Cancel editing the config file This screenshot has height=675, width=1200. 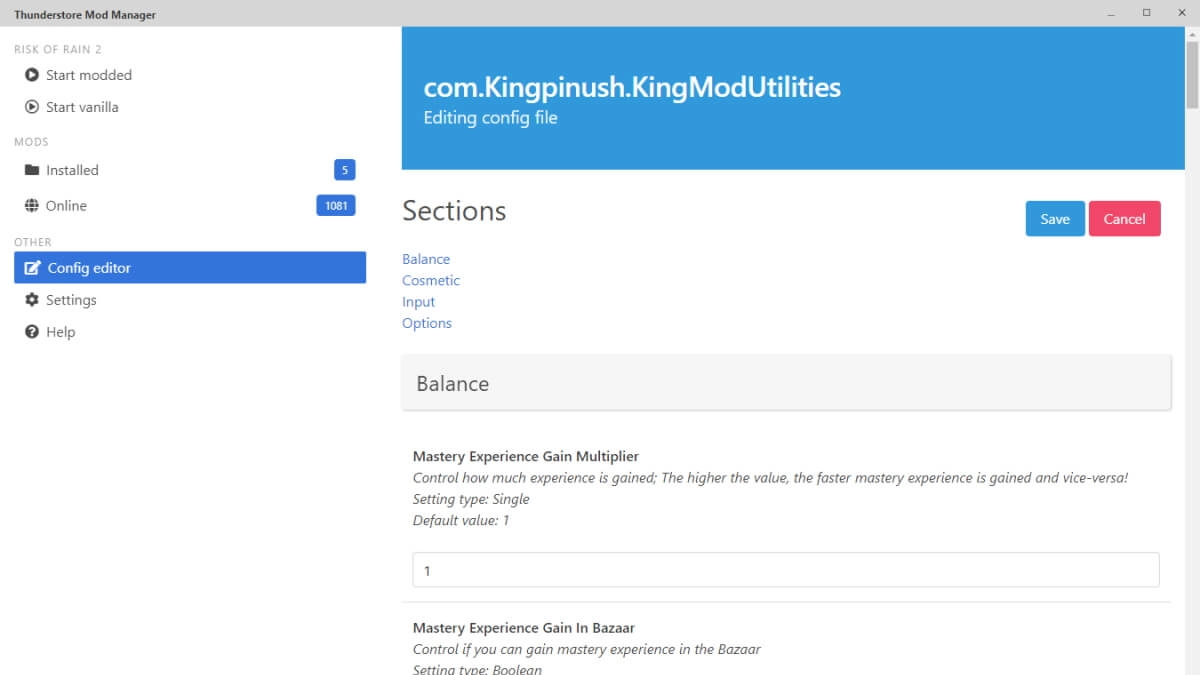1125,218
